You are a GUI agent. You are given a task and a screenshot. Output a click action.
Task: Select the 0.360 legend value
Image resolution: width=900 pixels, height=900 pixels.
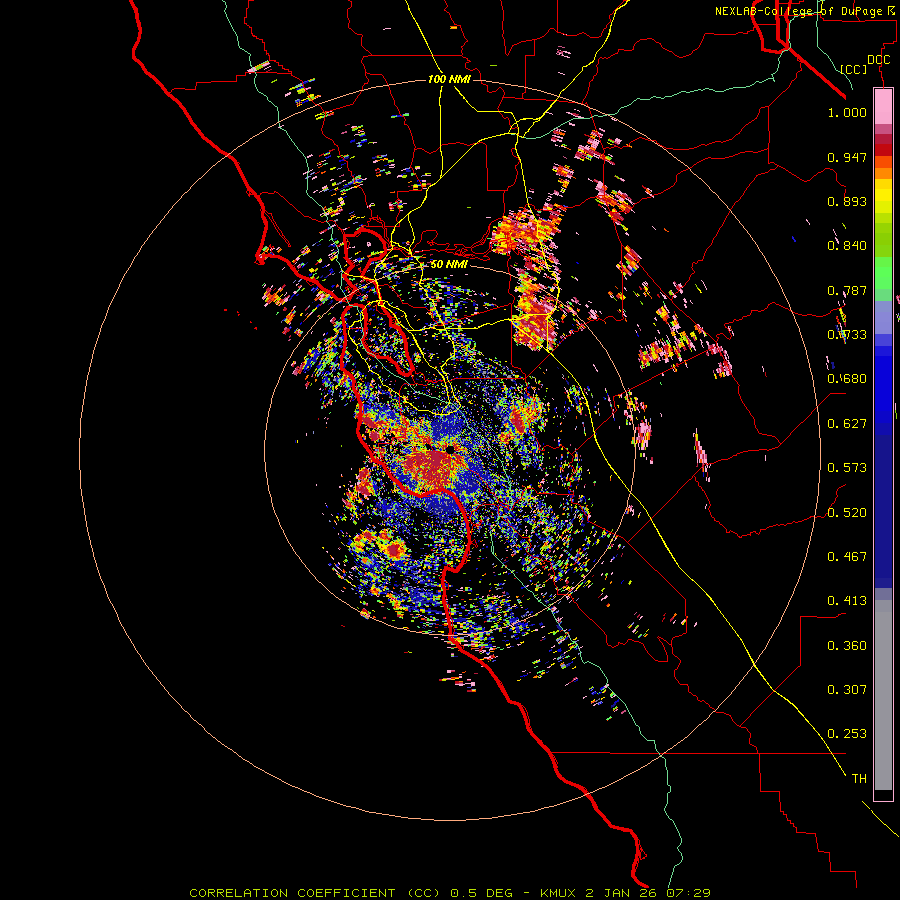pyautogui.click(x=847, y=646)
